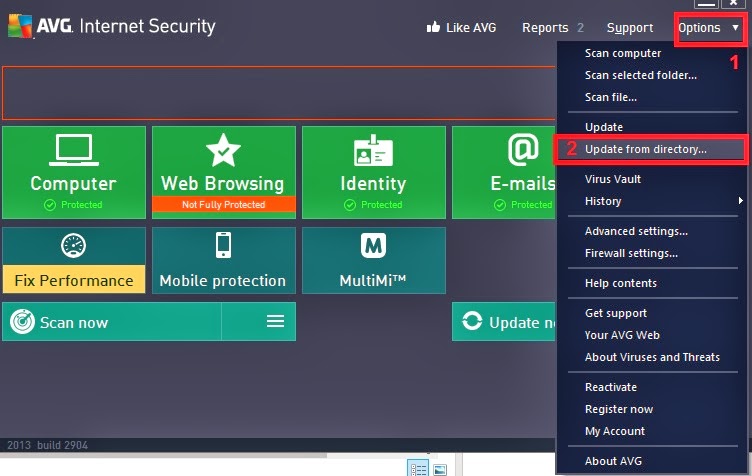Select Scan selected folder... menu item
The image size is (752, 476).
[641, 75]
